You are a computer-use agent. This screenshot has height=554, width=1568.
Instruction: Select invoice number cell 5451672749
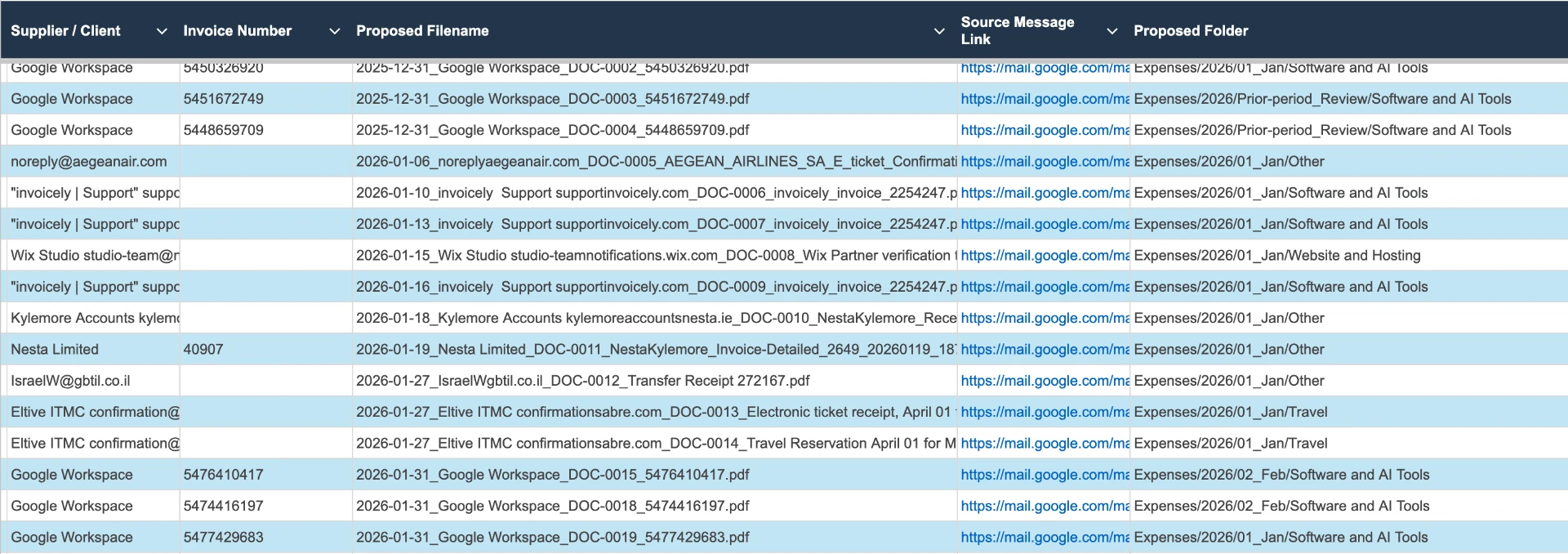click(x=266, y=99)
